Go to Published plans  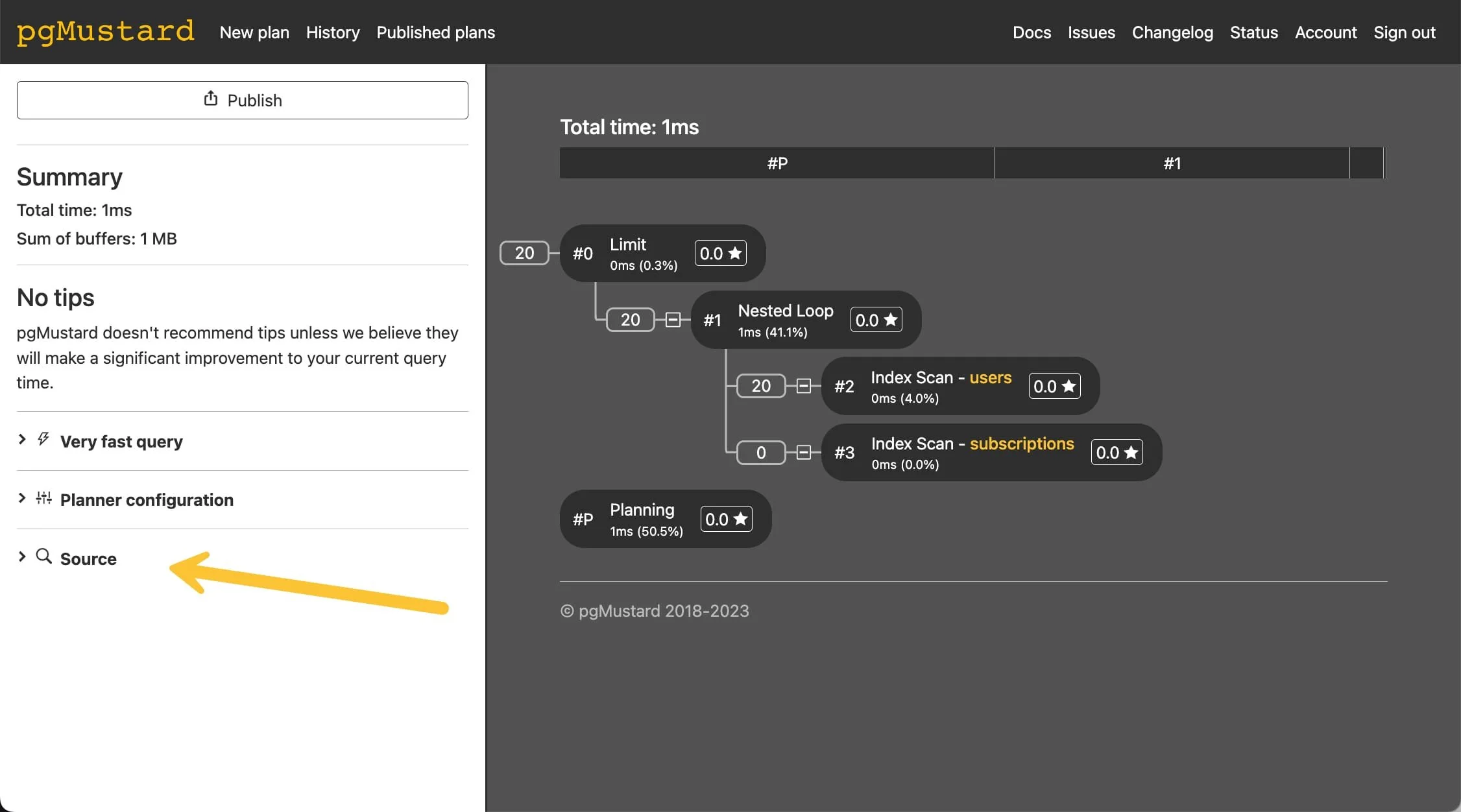tap(435, 32)
